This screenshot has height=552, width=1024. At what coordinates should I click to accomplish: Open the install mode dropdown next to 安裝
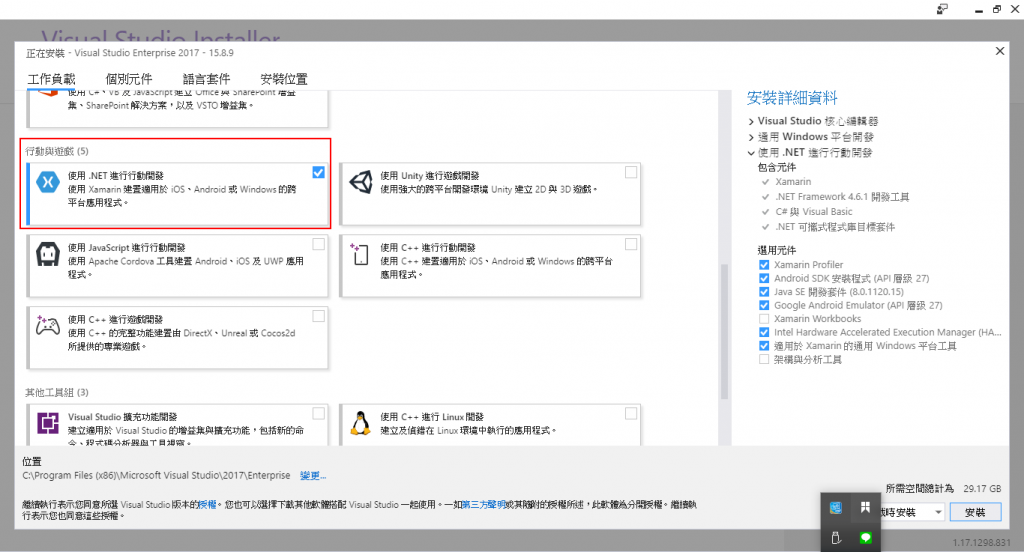tap(938, 512)
